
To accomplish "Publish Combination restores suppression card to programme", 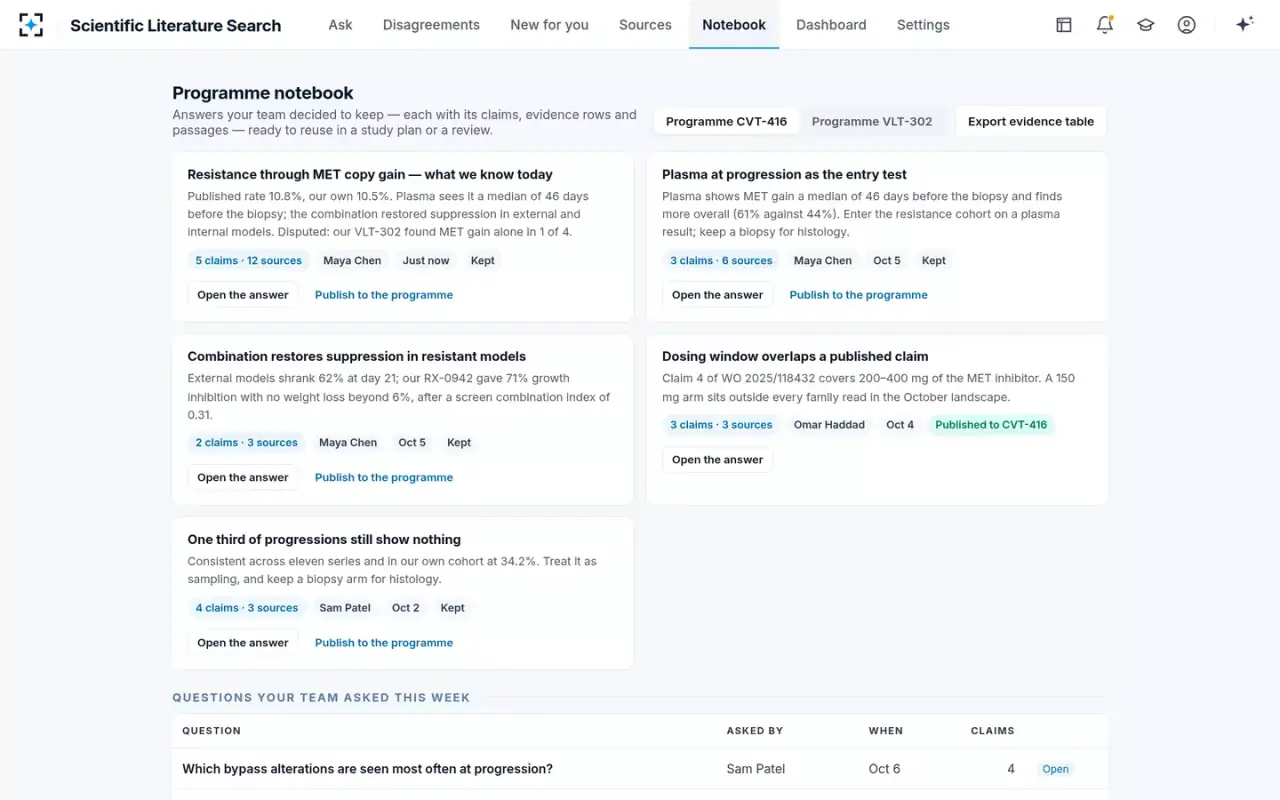I will [x=384, y=477].
